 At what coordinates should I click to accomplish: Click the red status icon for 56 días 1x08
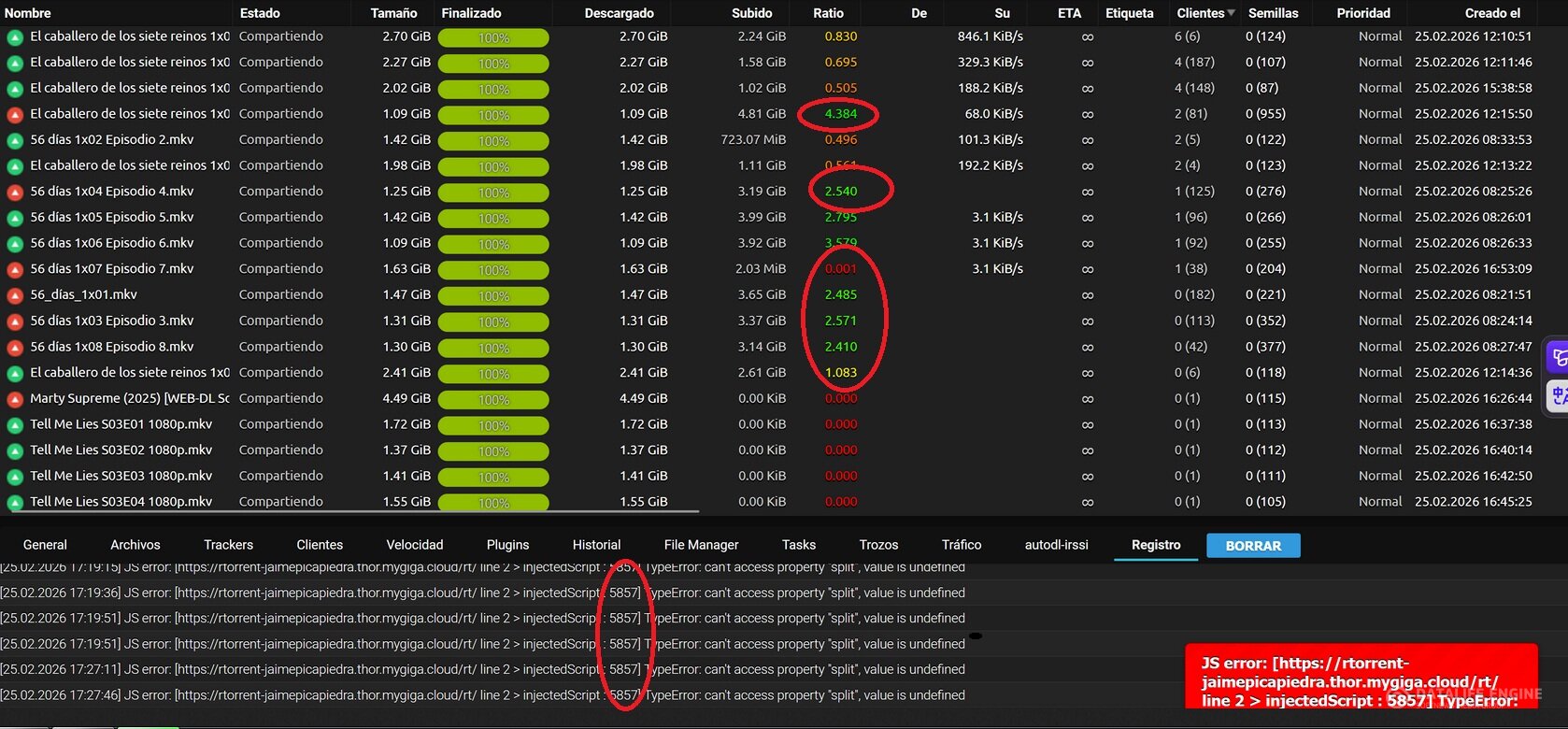coord(15,347)
